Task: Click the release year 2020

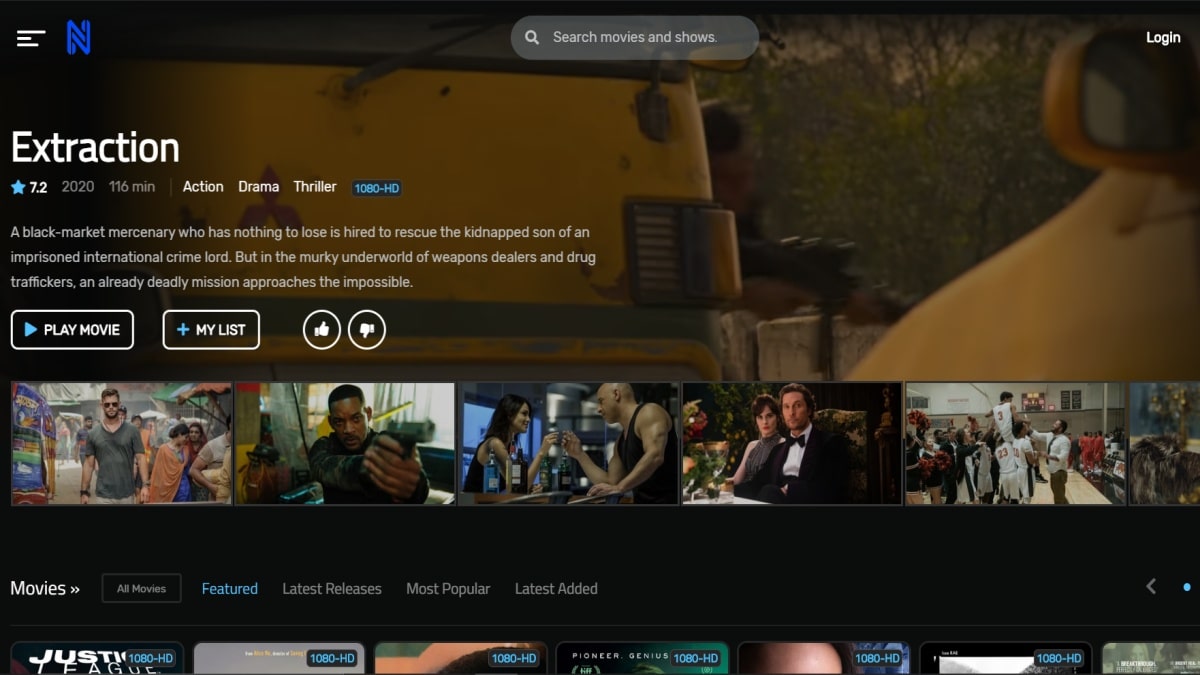Action: tap(78, 187)
